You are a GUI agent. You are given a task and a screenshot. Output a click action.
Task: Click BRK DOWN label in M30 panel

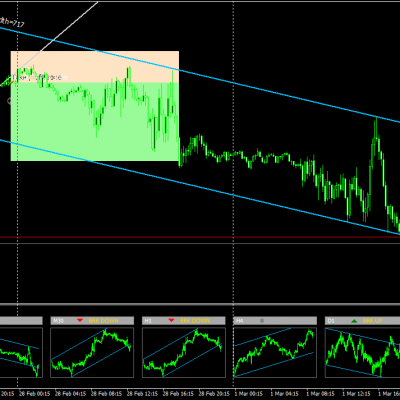tap(103, 321)
